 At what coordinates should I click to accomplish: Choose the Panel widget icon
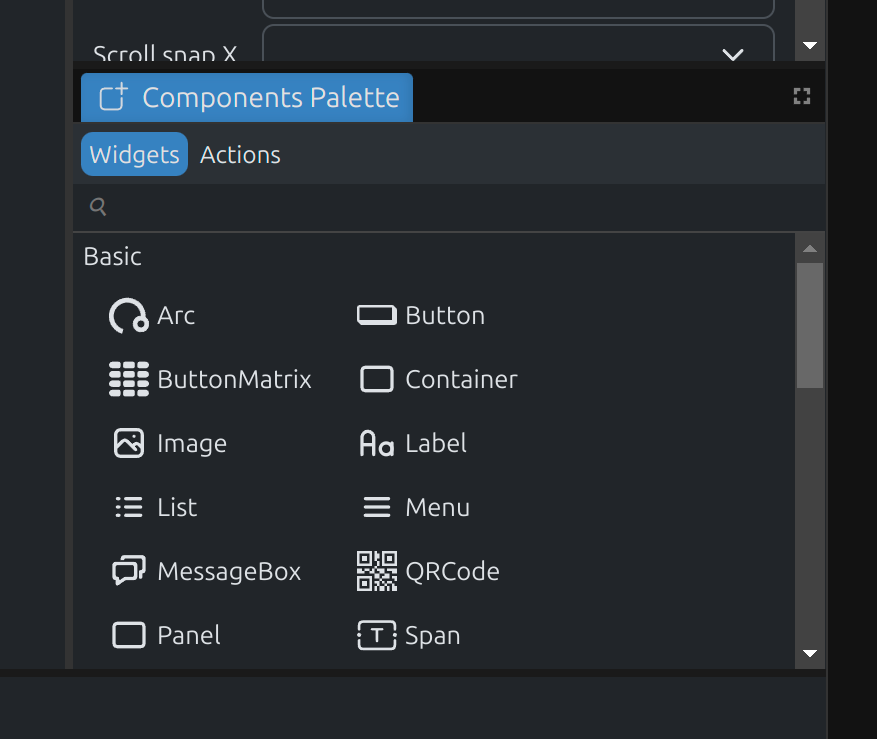[x=129, y=636]
